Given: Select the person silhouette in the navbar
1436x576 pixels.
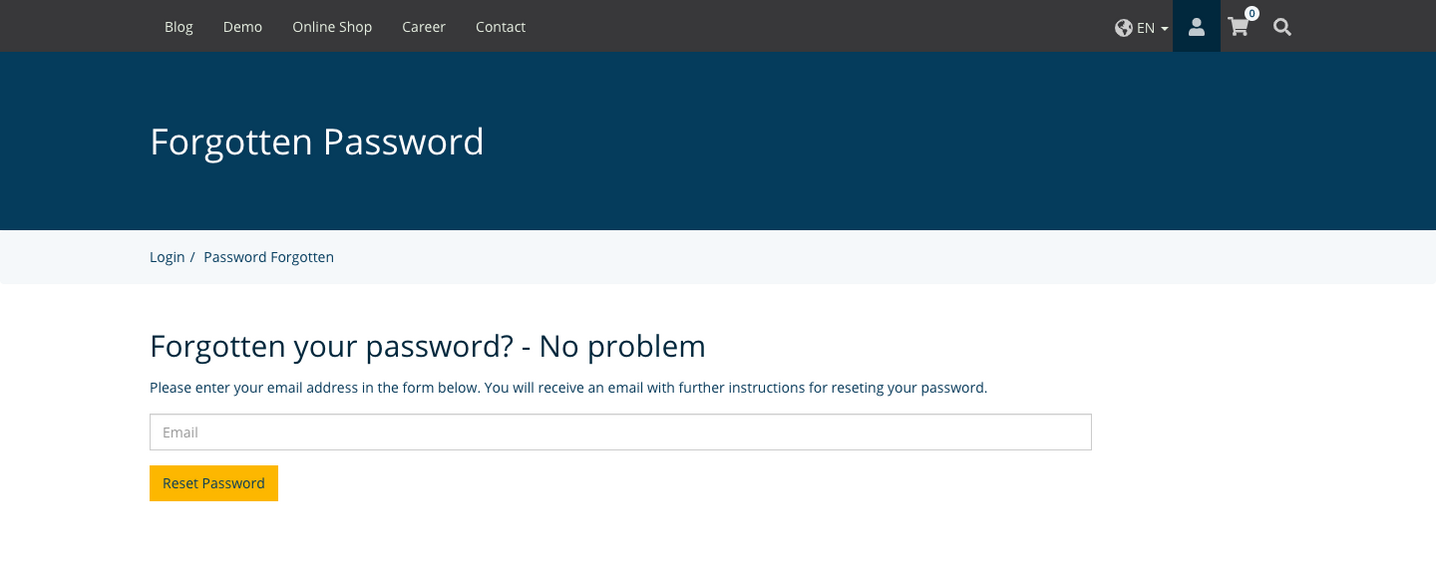Looking at the screenshot, I should [1196, 26].
